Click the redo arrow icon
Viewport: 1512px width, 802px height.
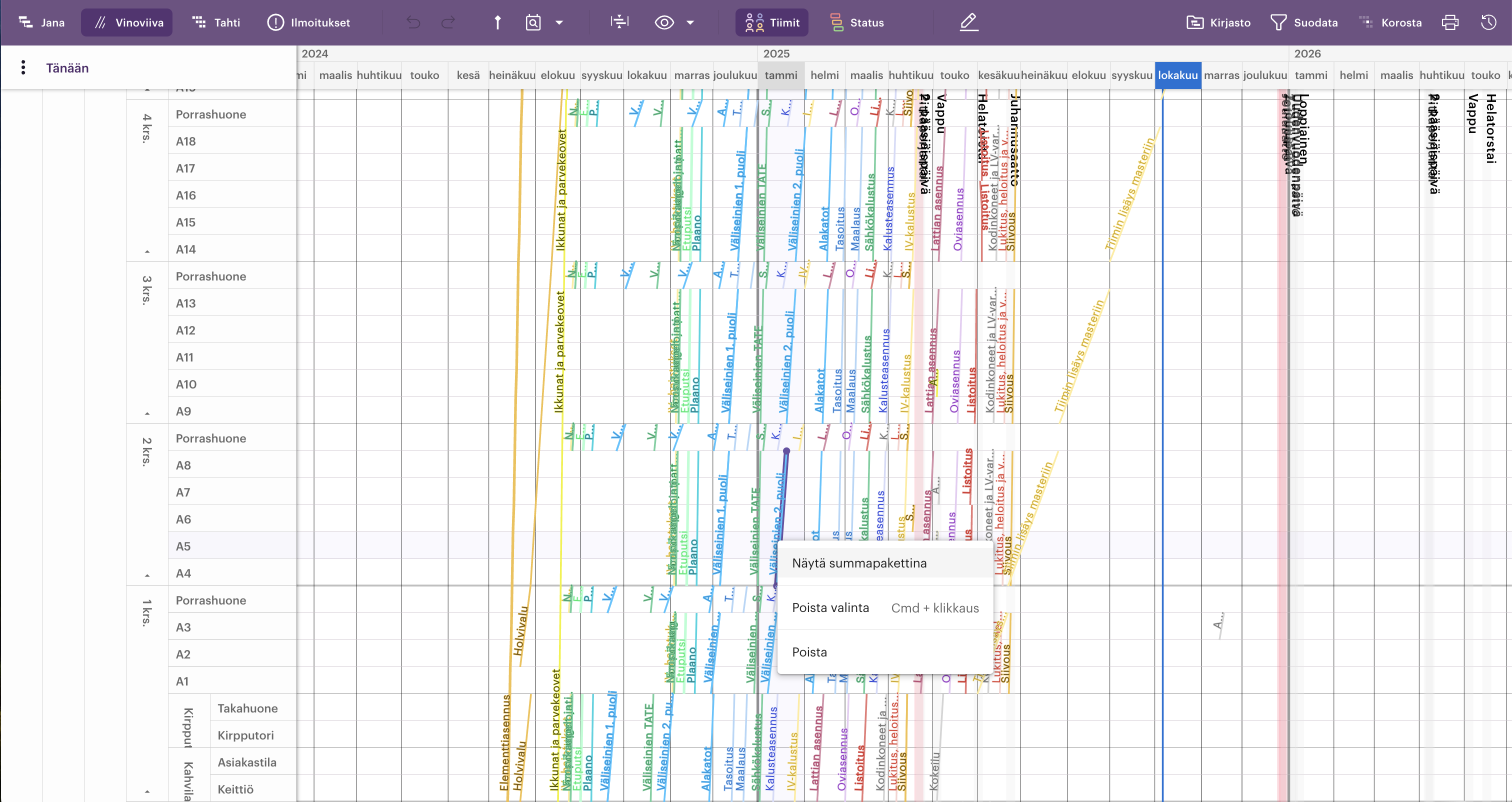(448, 22)
